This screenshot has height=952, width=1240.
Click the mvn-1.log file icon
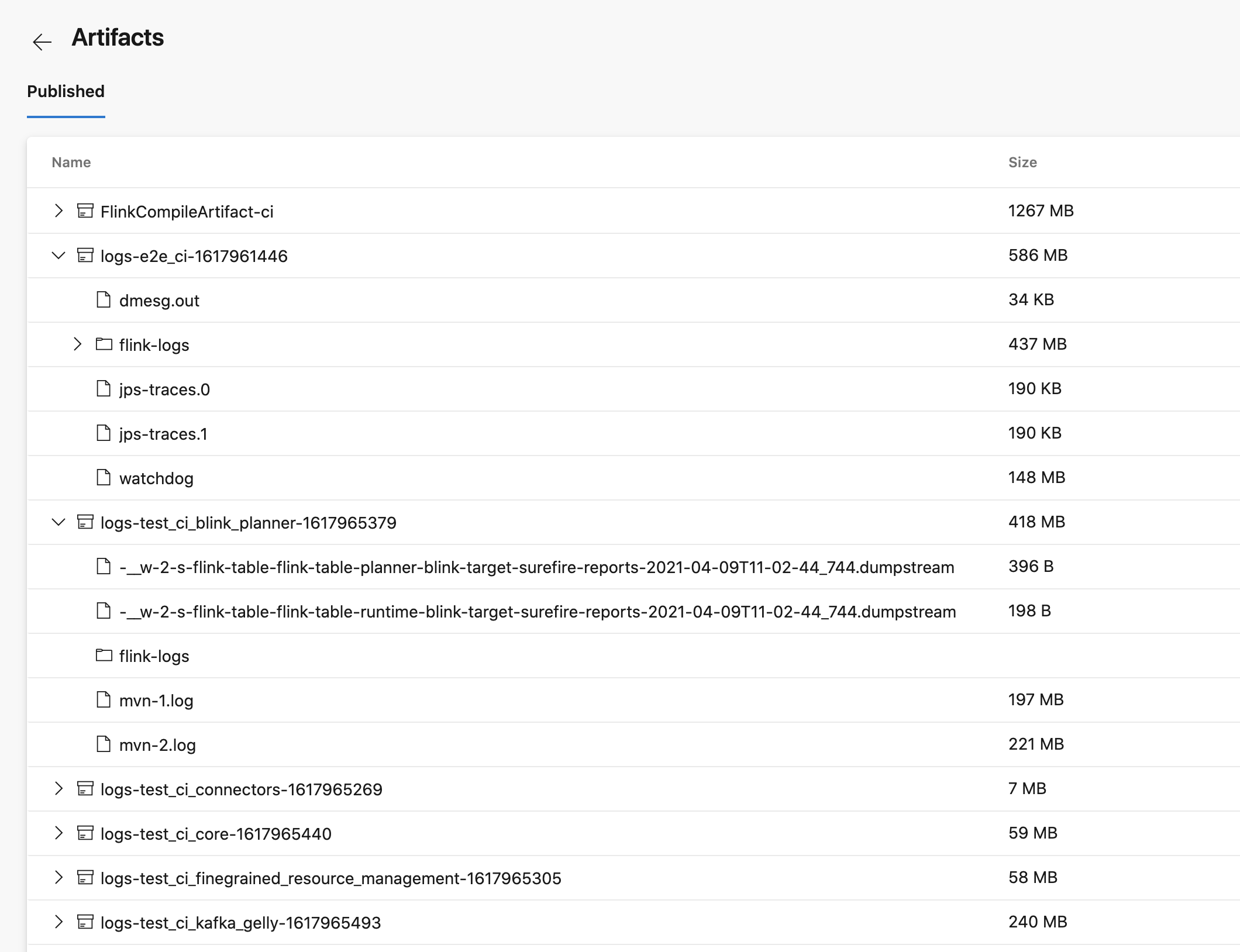104,700
